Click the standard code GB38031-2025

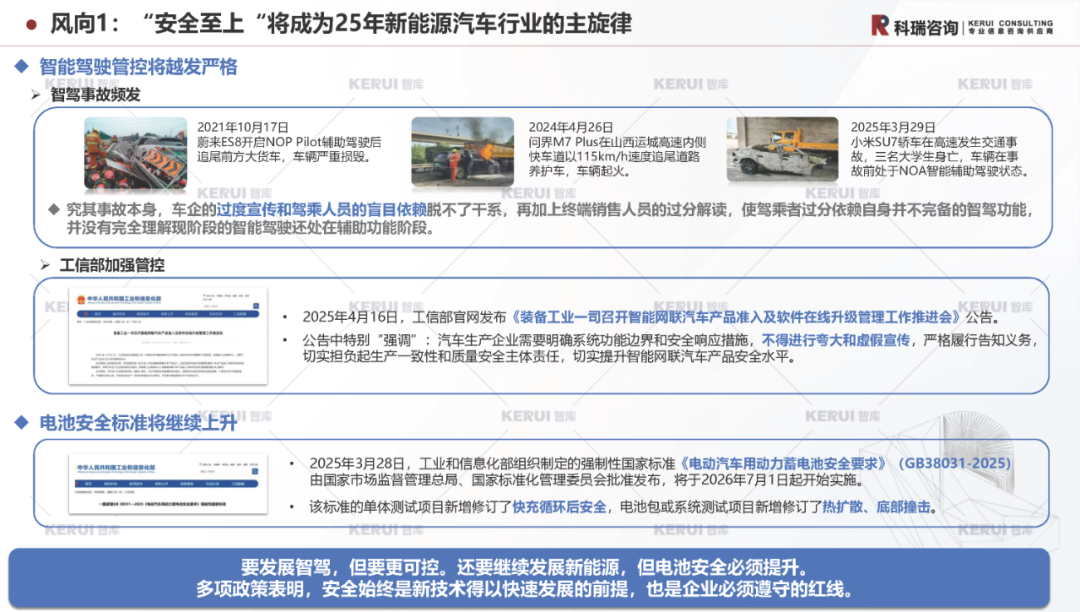point(957,463)
